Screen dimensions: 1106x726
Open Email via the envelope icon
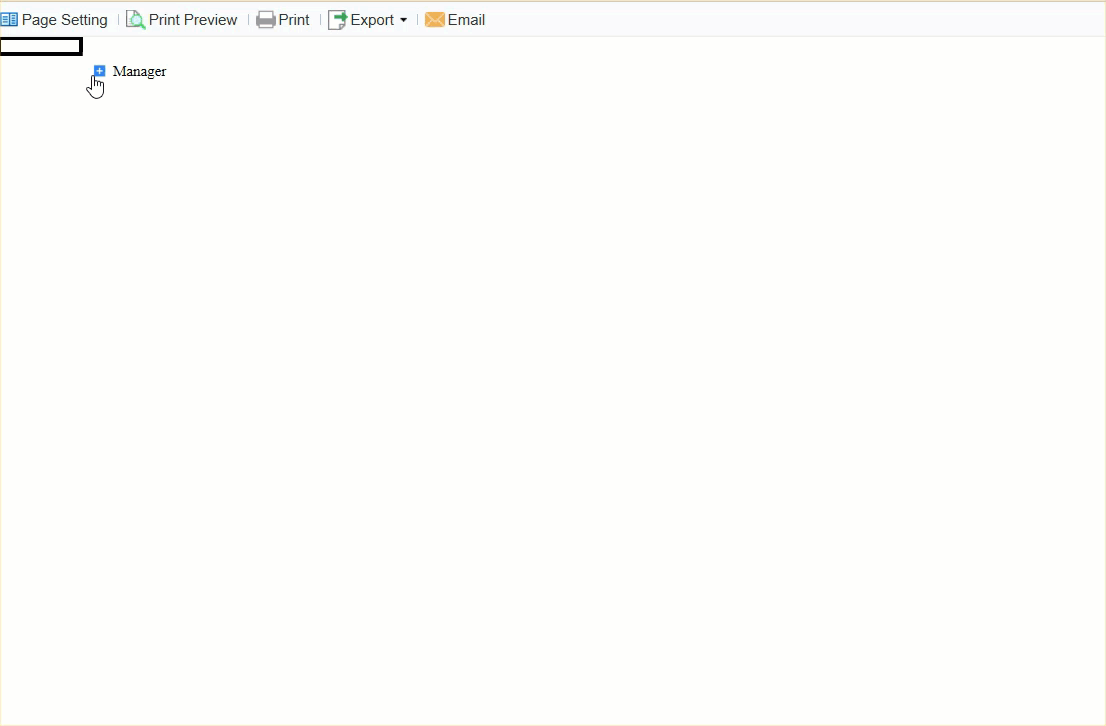pyautogui.click(x=435, y=19)
